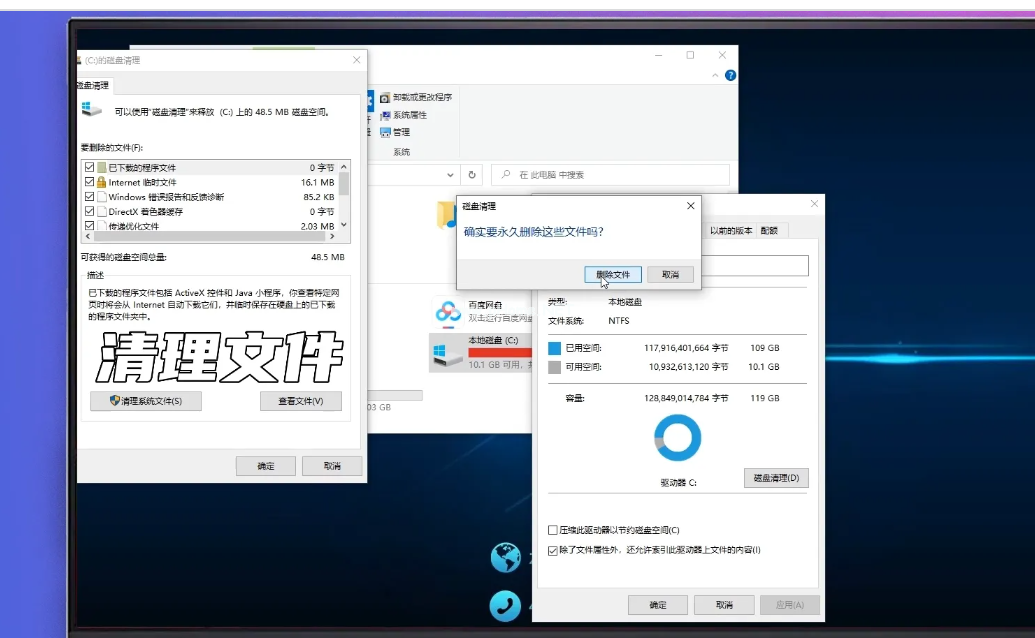1035x638 pixels.
Task: Switch to the 以前的版本 tab
Action: [x=731, y=230]
